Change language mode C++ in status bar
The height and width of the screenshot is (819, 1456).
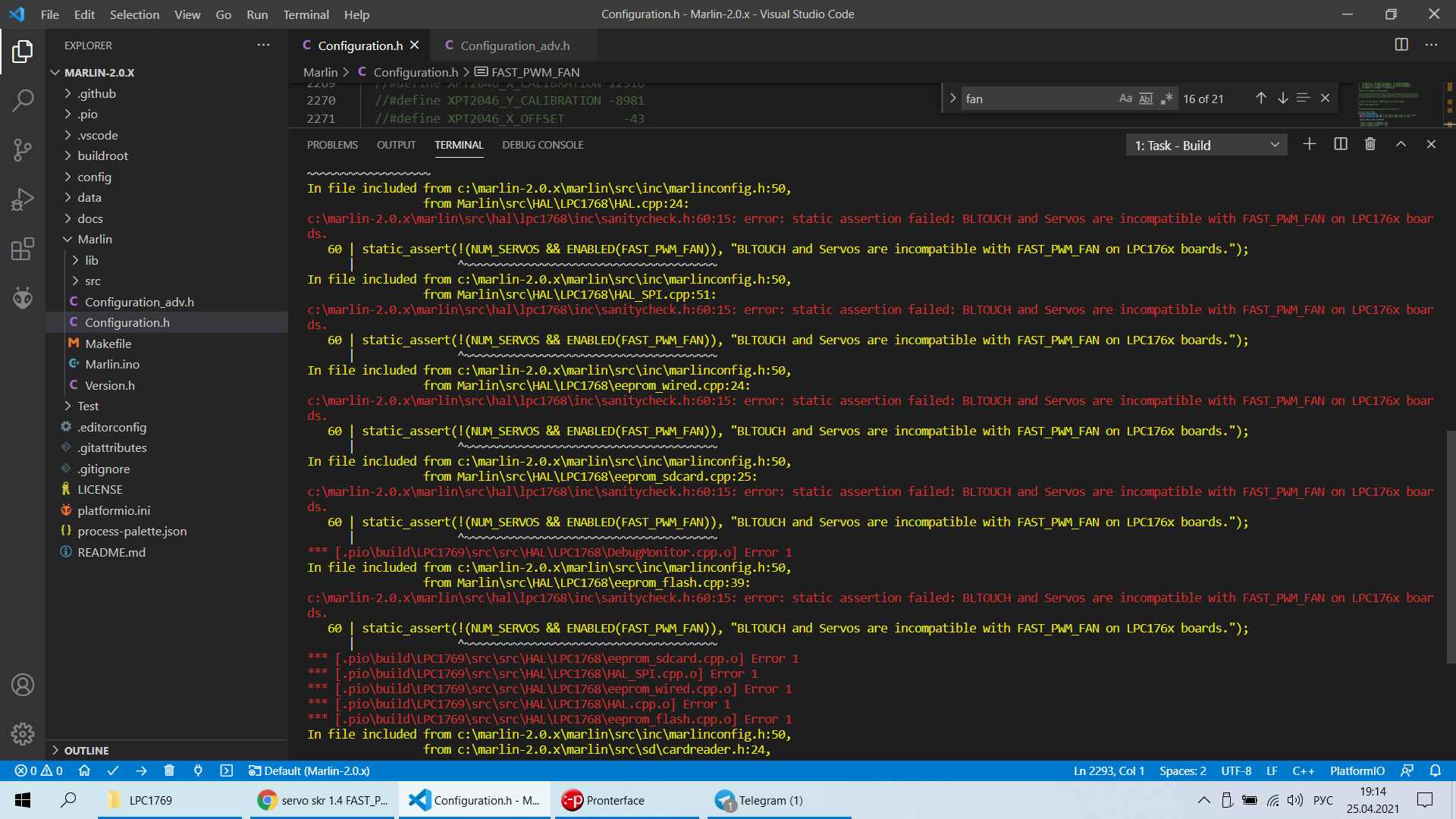pos(1303,770)
